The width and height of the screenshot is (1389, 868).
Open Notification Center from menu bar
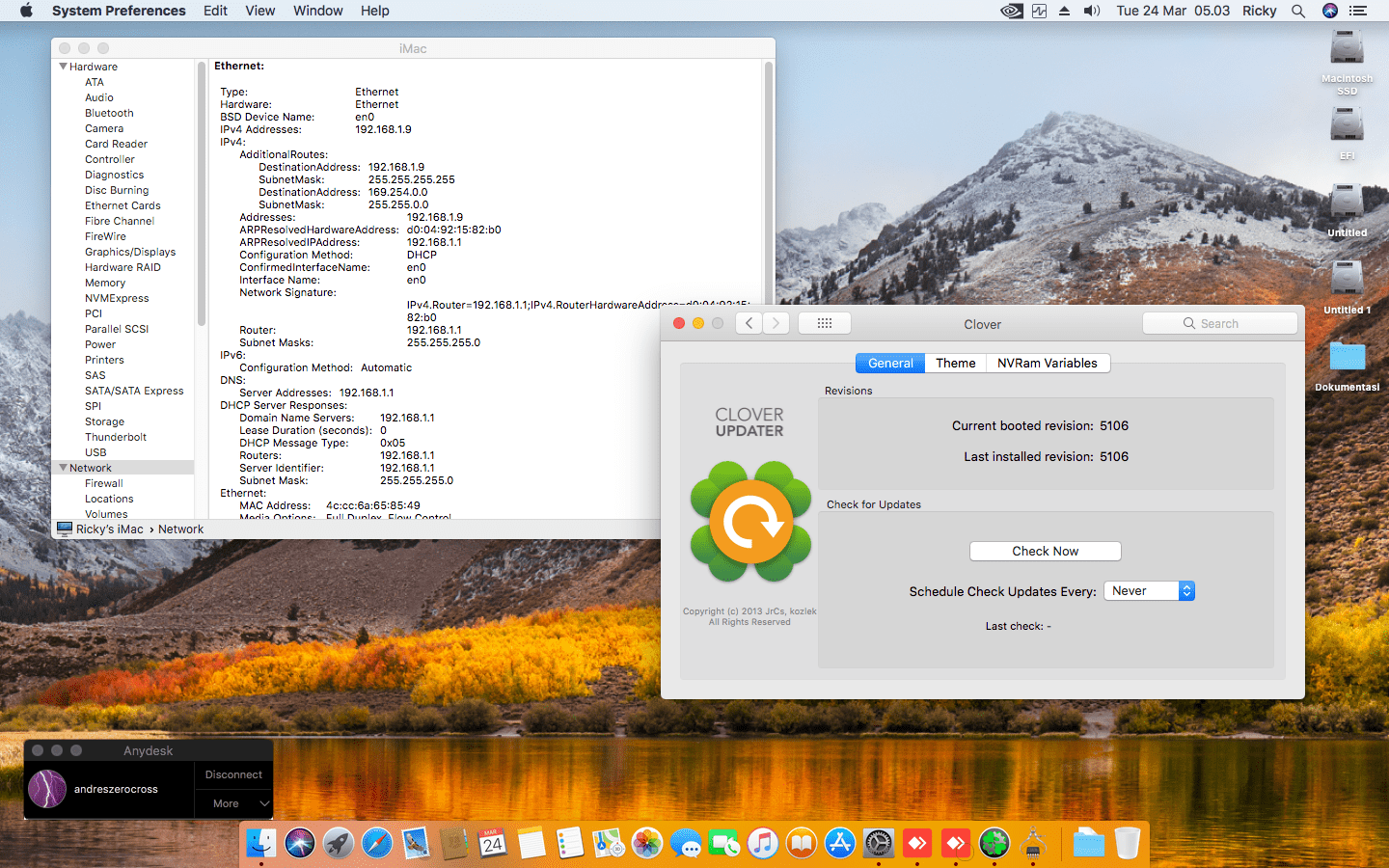1358,11
